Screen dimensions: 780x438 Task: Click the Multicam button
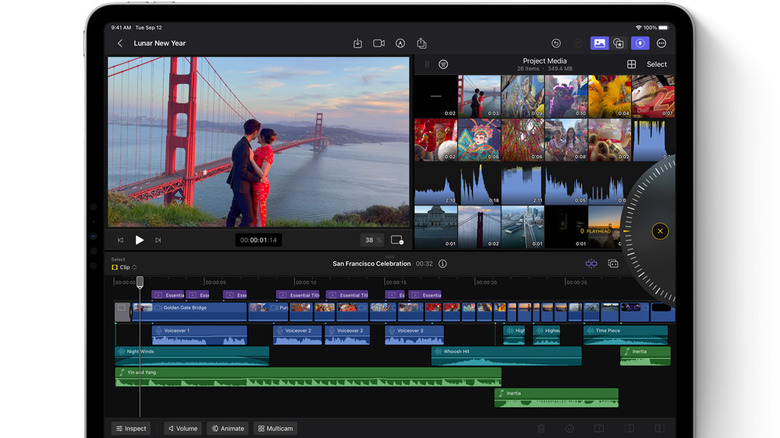(275, 428)
